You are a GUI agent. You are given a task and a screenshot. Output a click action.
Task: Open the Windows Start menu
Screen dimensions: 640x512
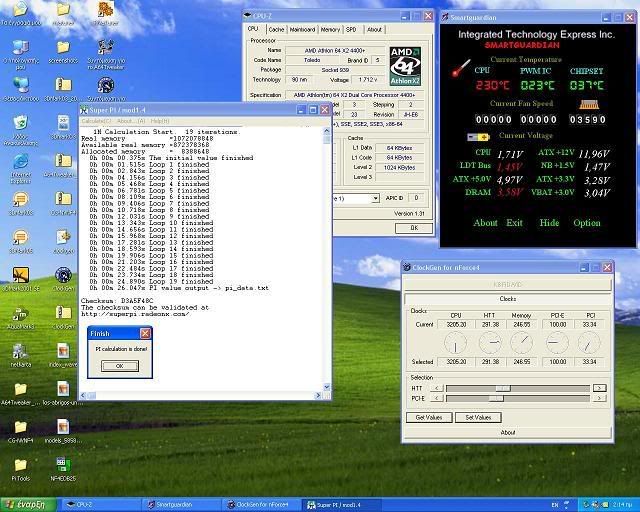29,505
